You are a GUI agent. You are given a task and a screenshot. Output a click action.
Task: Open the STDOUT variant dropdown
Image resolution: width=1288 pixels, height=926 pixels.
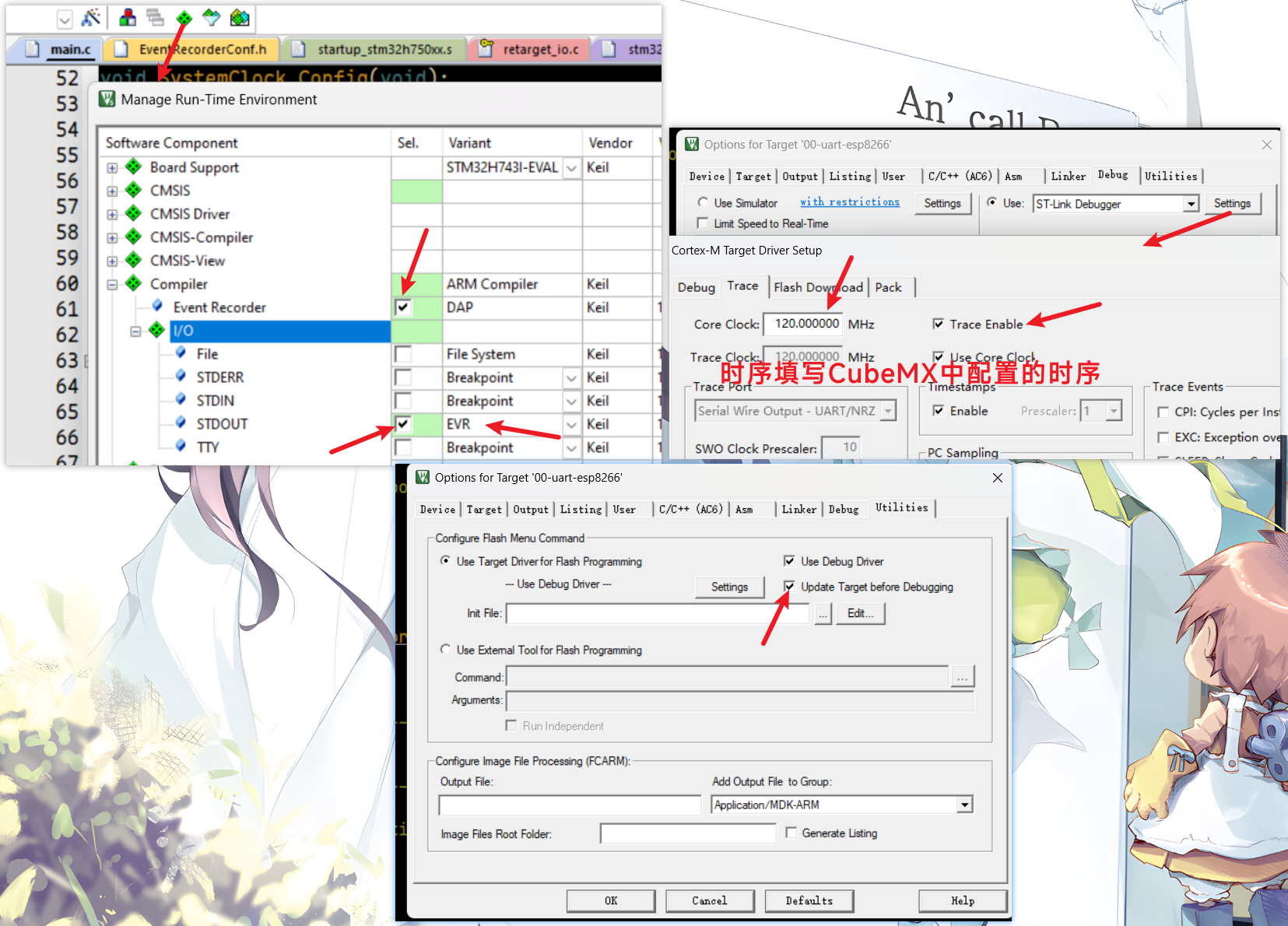click(571, 425)
